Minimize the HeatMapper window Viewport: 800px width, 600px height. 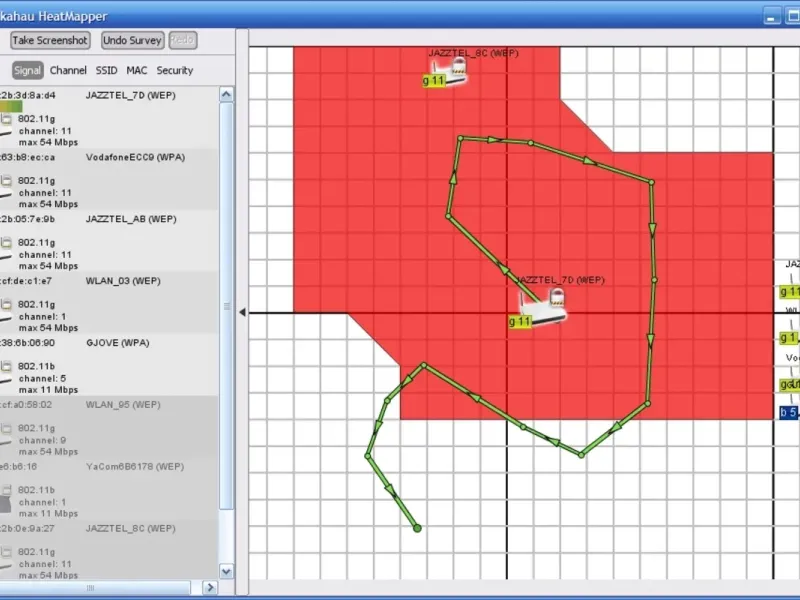coord(772,16)
